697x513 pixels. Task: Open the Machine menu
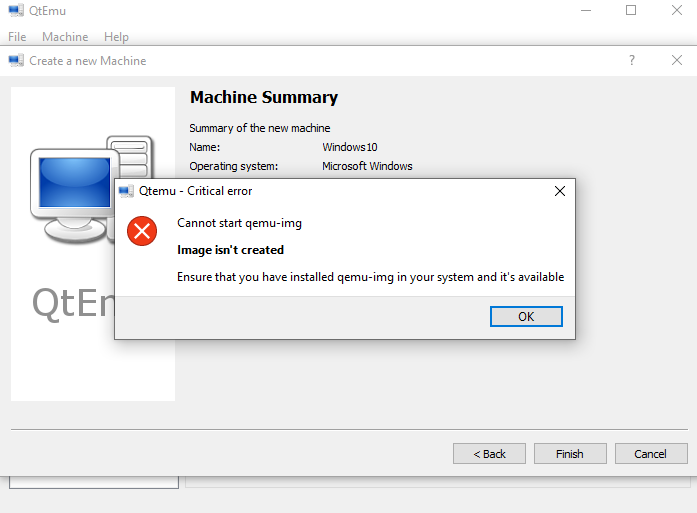(65, 37)
